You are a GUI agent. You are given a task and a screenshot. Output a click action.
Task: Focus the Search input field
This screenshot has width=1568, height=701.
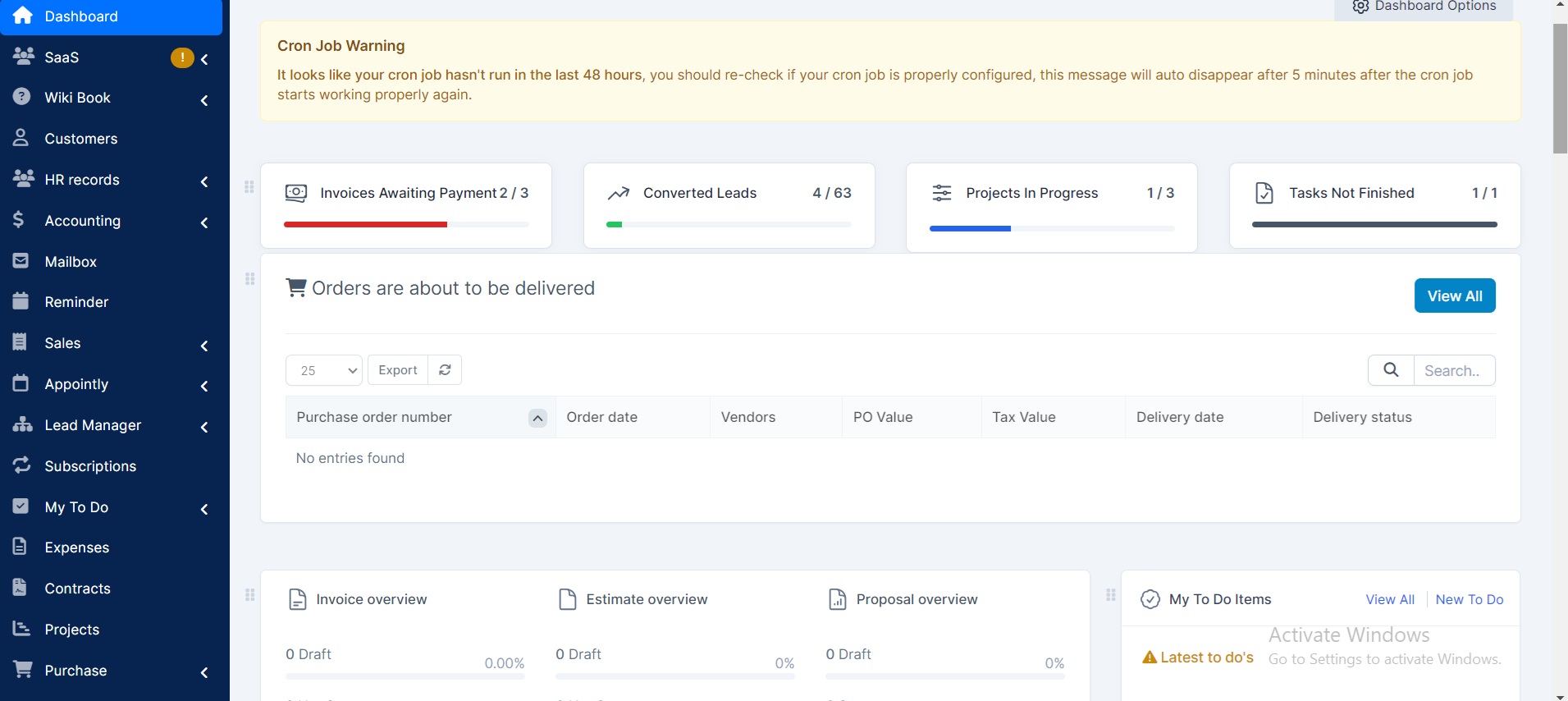[1453, 370]
